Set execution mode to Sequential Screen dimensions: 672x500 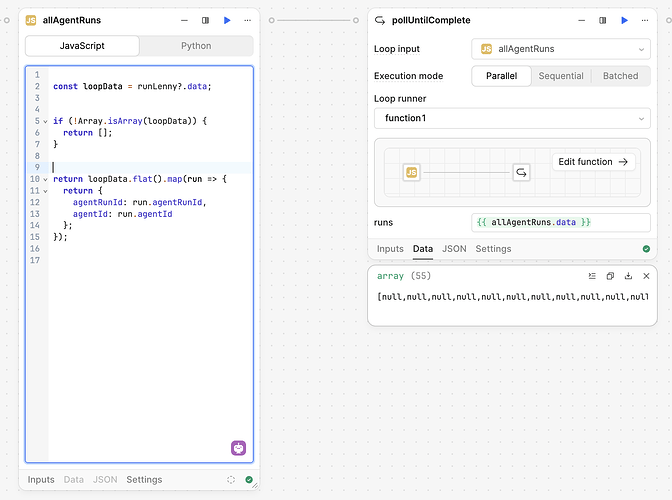[561, 76]
